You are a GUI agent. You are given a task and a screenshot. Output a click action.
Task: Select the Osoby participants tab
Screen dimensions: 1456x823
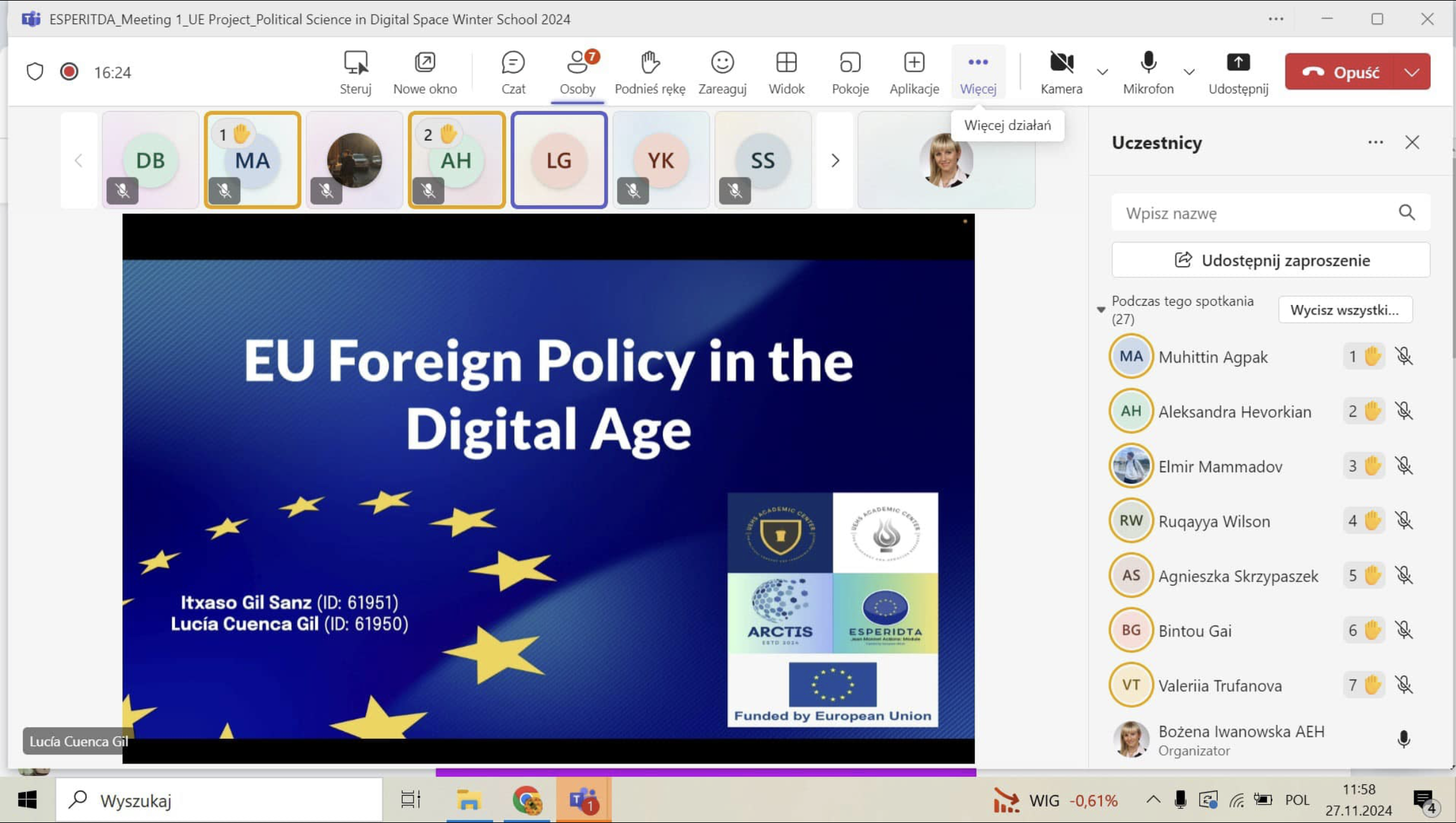click(x=577, y=72)
